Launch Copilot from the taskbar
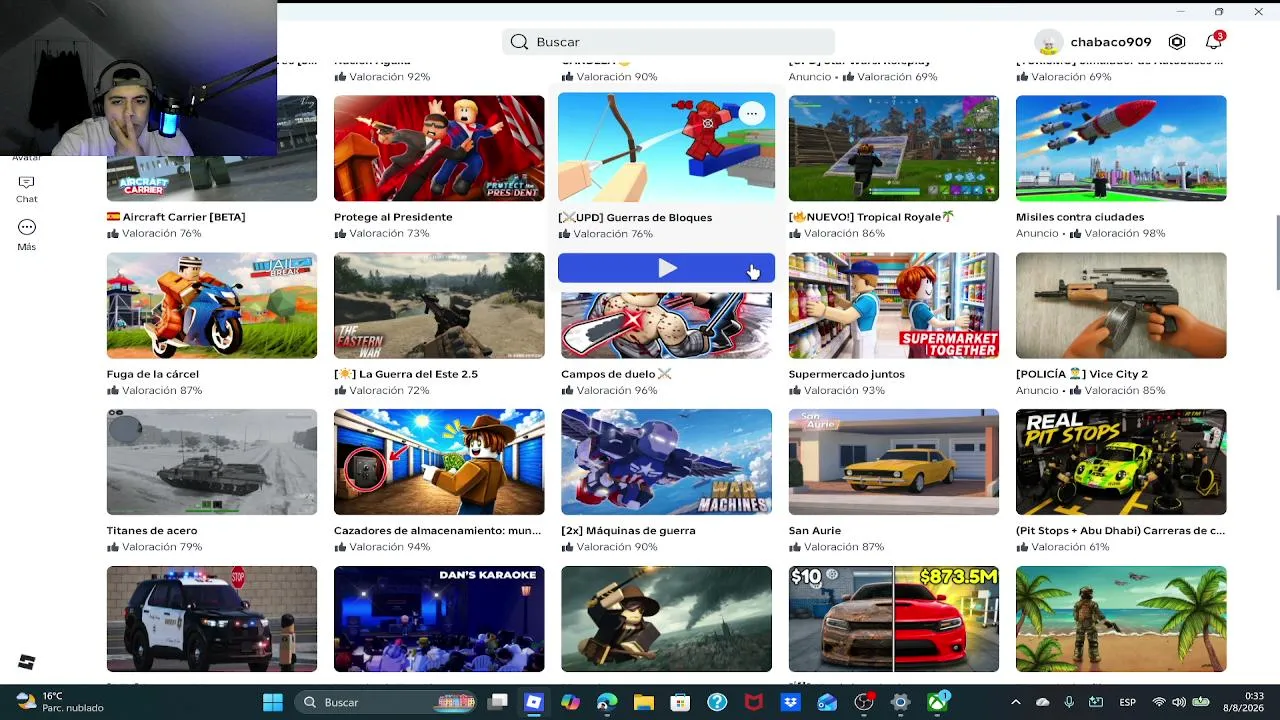Viewport: 1280px width, 720px height. click(x=570, y=702)
